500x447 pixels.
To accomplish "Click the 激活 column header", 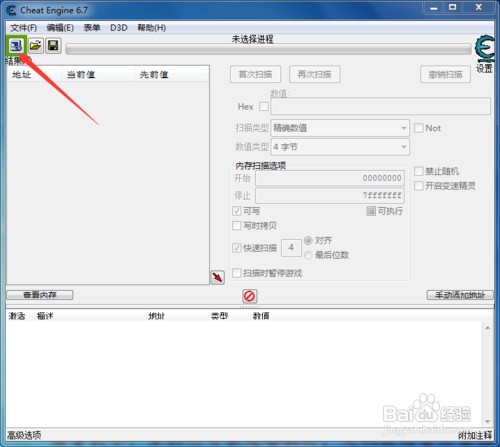I will pyautogui.click(x=17, y=316).
